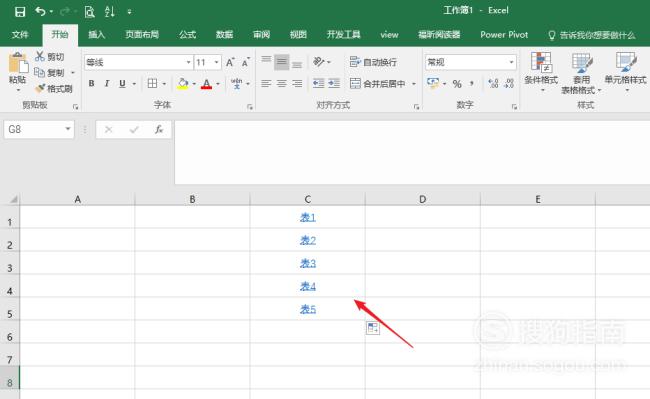The width and height of the screenshot is (650, 399).
Task: Open Customize Quick Access Toolbar arrow
Action: click(129, 12)
